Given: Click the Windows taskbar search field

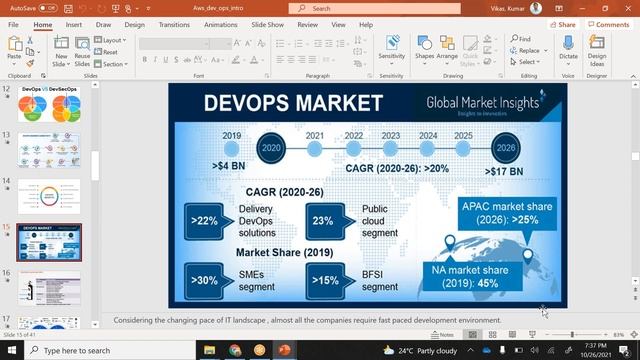Looking at the screenshot, I should click(x=110, y=350).
